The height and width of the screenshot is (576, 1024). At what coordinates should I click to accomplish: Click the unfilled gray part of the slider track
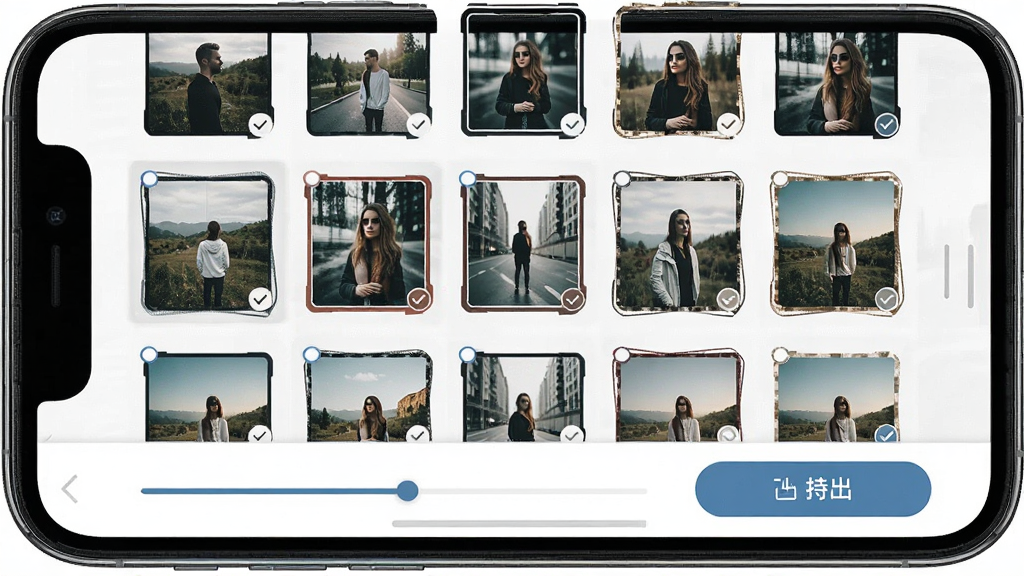[532, 490]
